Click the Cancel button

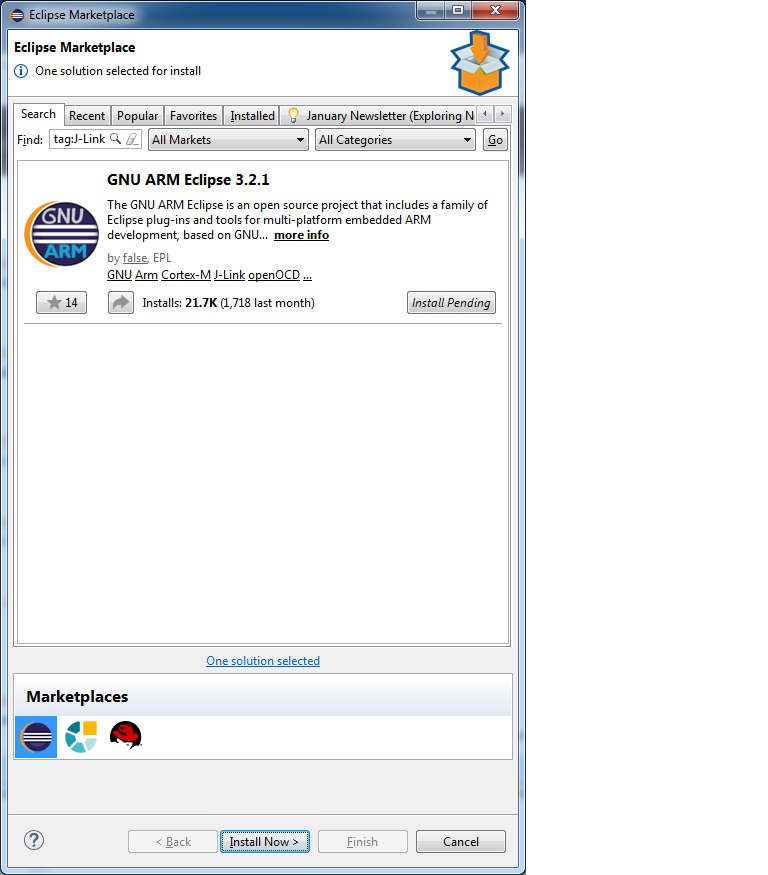(461, 842)
